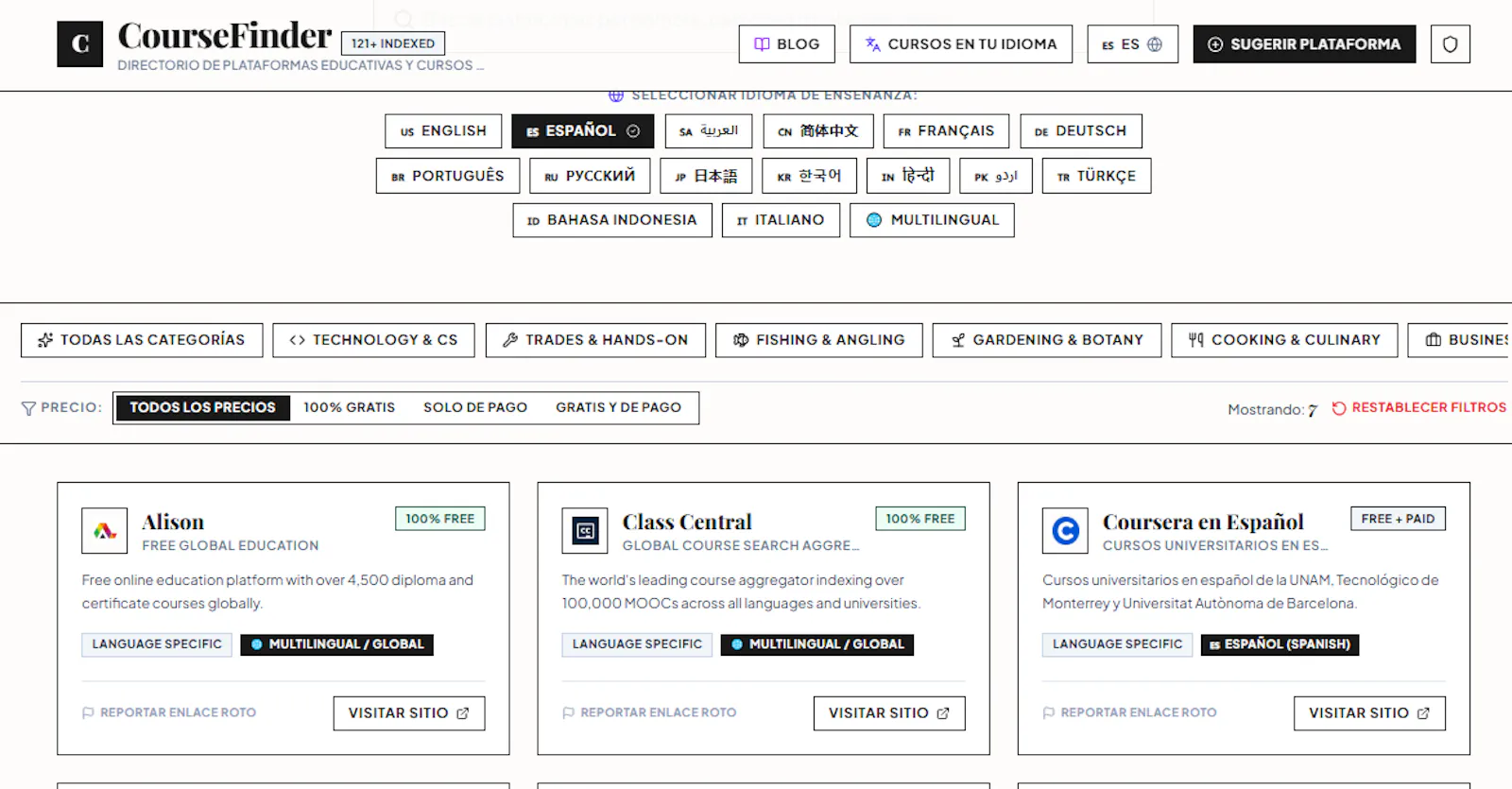Screen dimensions: 1512x789
Task: Select Deutsch teaching language
Action: coord(1080,131)
